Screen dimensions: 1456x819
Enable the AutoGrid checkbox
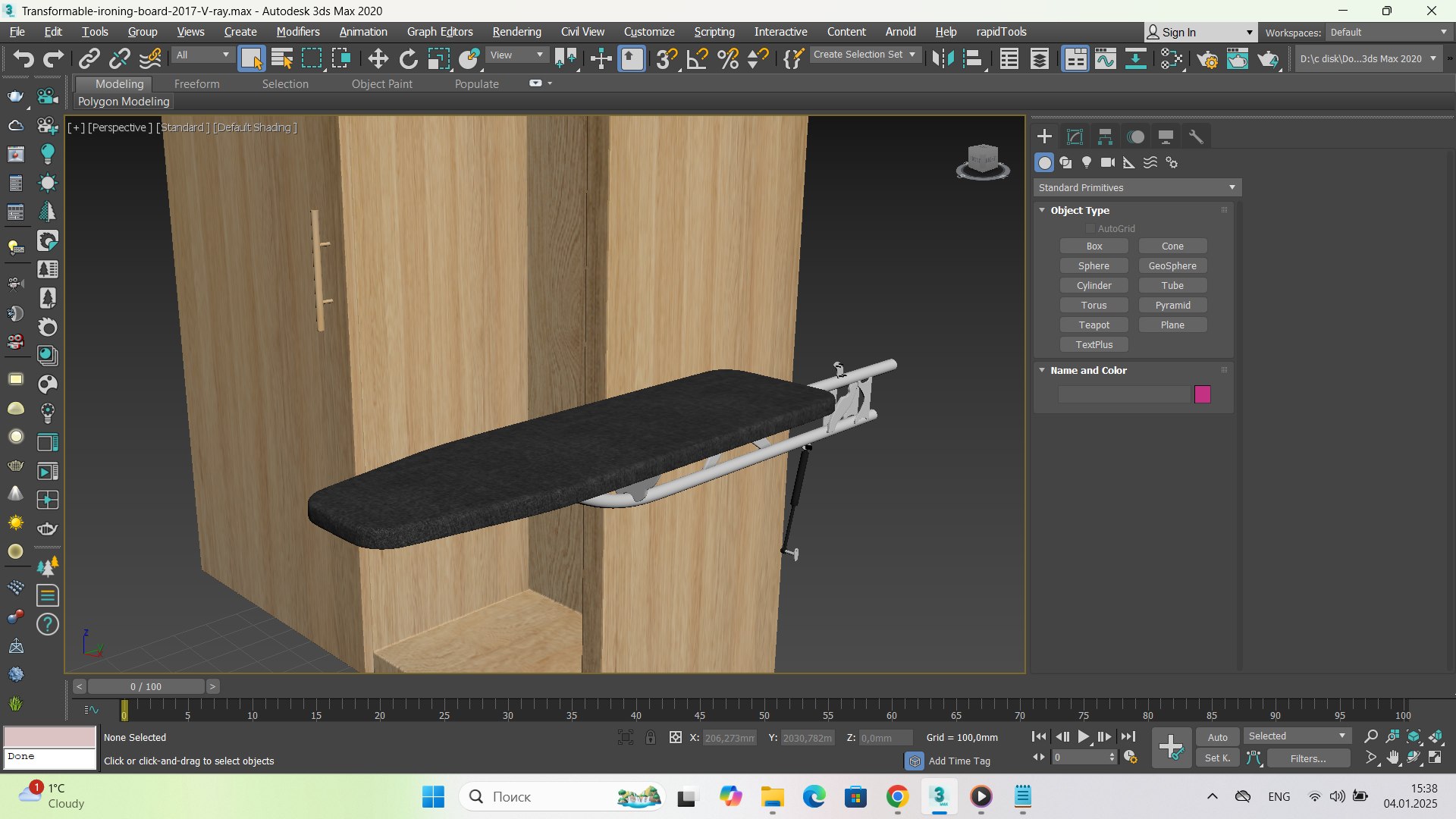[x=1090, y=228]
